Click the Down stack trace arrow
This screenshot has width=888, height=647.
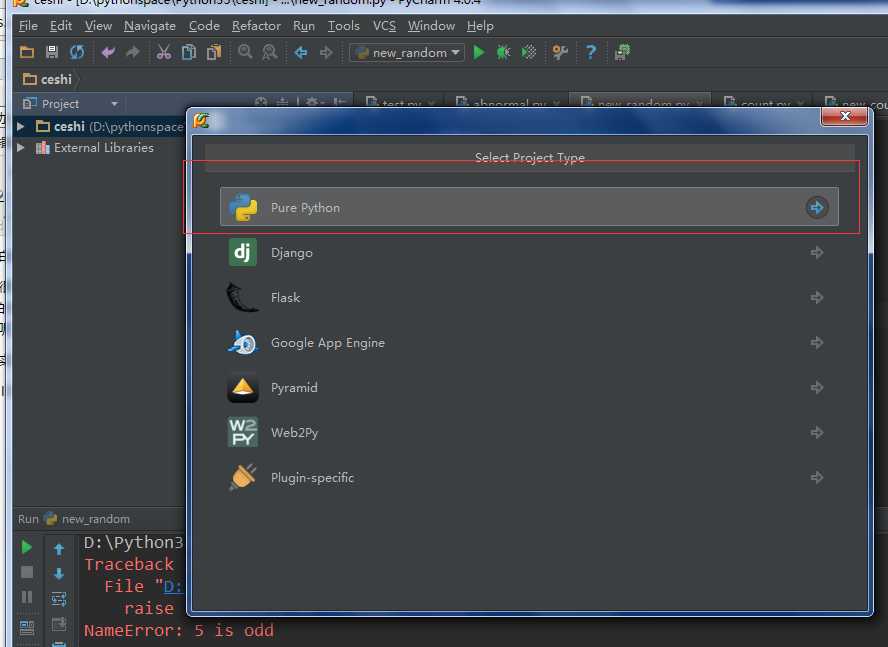(59, 574)
